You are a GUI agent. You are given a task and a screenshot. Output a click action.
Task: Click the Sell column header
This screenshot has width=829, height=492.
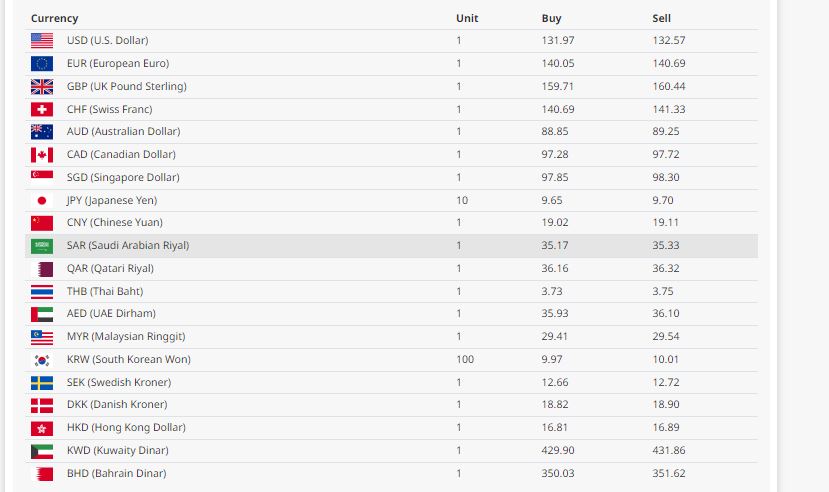(661, 18)
